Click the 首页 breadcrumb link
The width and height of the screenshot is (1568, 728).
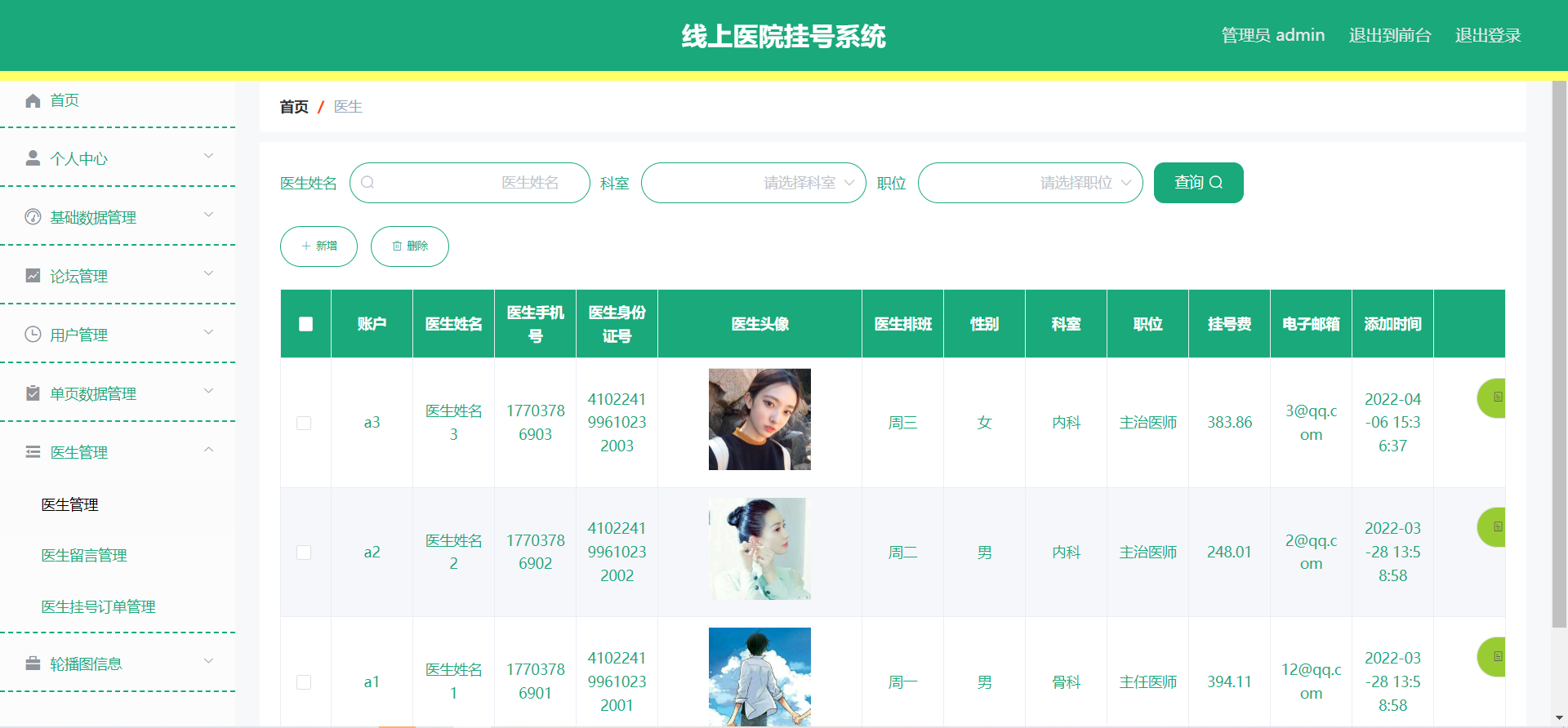pos(294,107)
